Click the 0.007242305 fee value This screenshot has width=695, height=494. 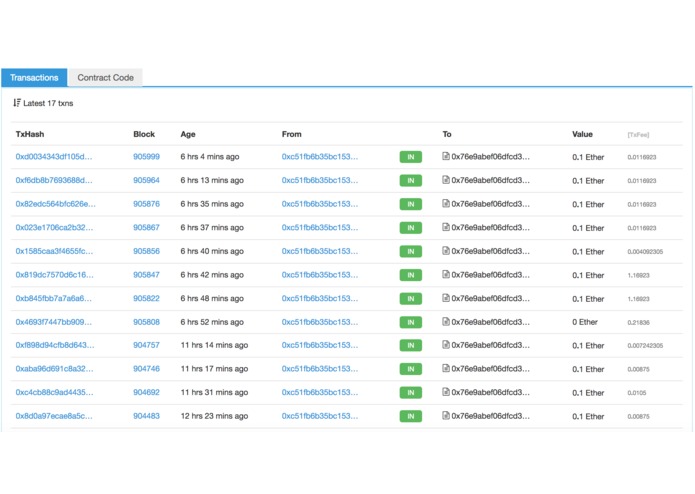point(645,346)
